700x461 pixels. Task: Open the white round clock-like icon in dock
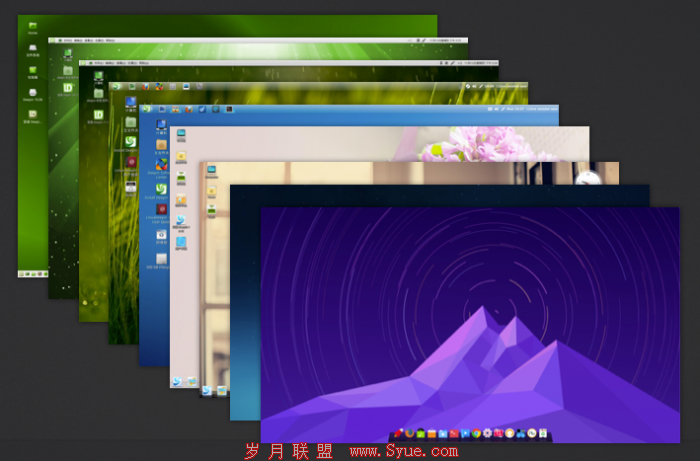532,433
